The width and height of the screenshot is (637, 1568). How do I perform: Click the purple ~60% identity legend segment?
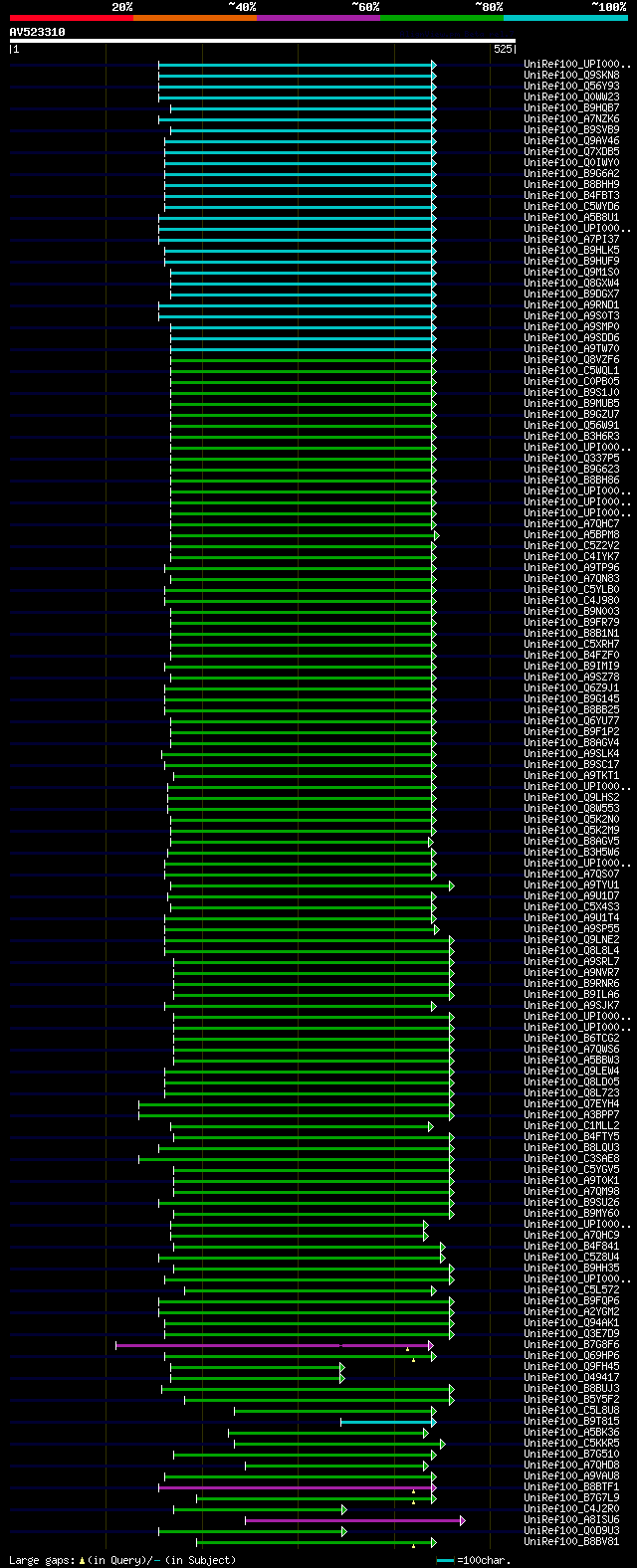tap(318, 18)
